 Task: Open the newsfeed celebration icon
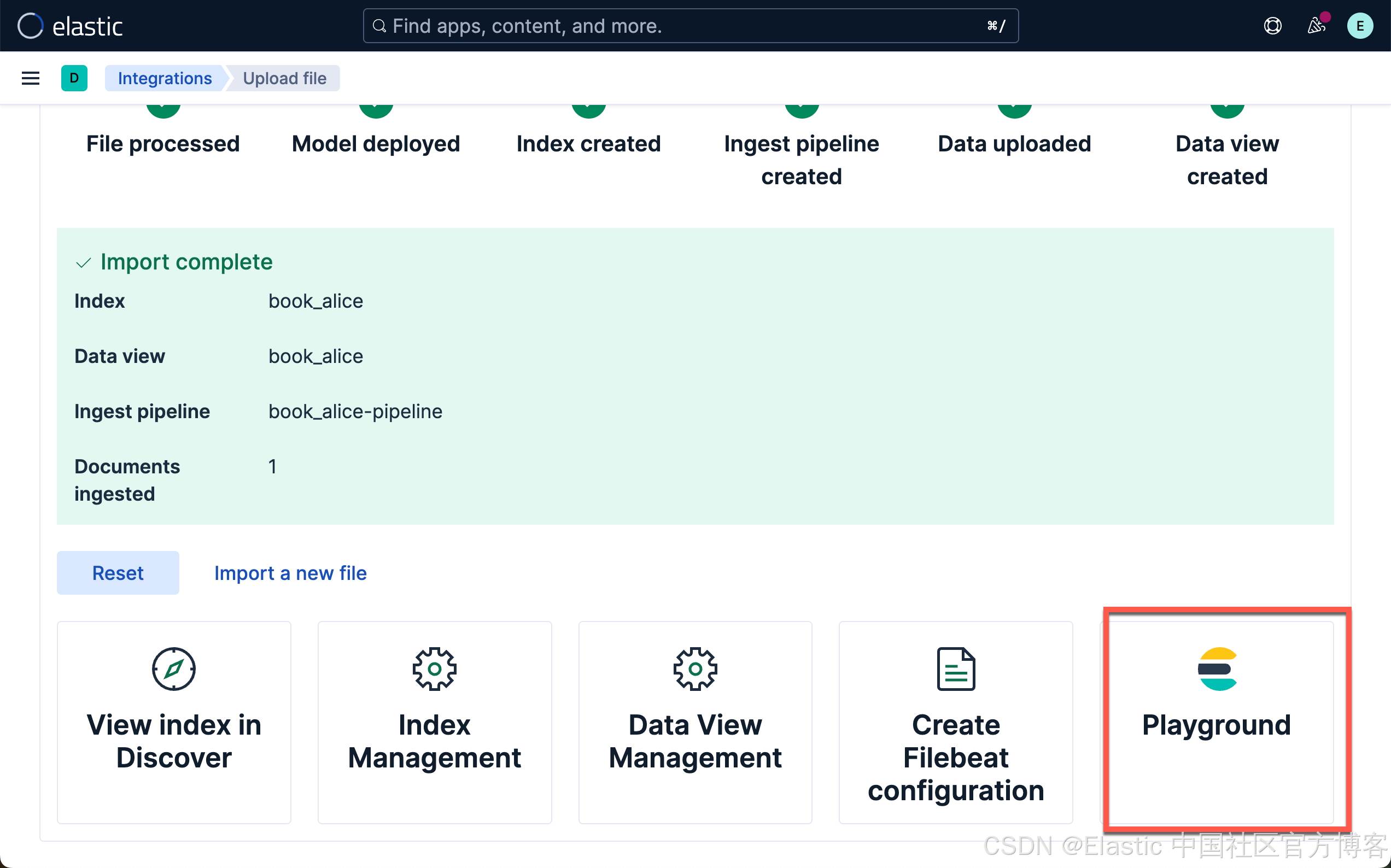coord(1316,26)
